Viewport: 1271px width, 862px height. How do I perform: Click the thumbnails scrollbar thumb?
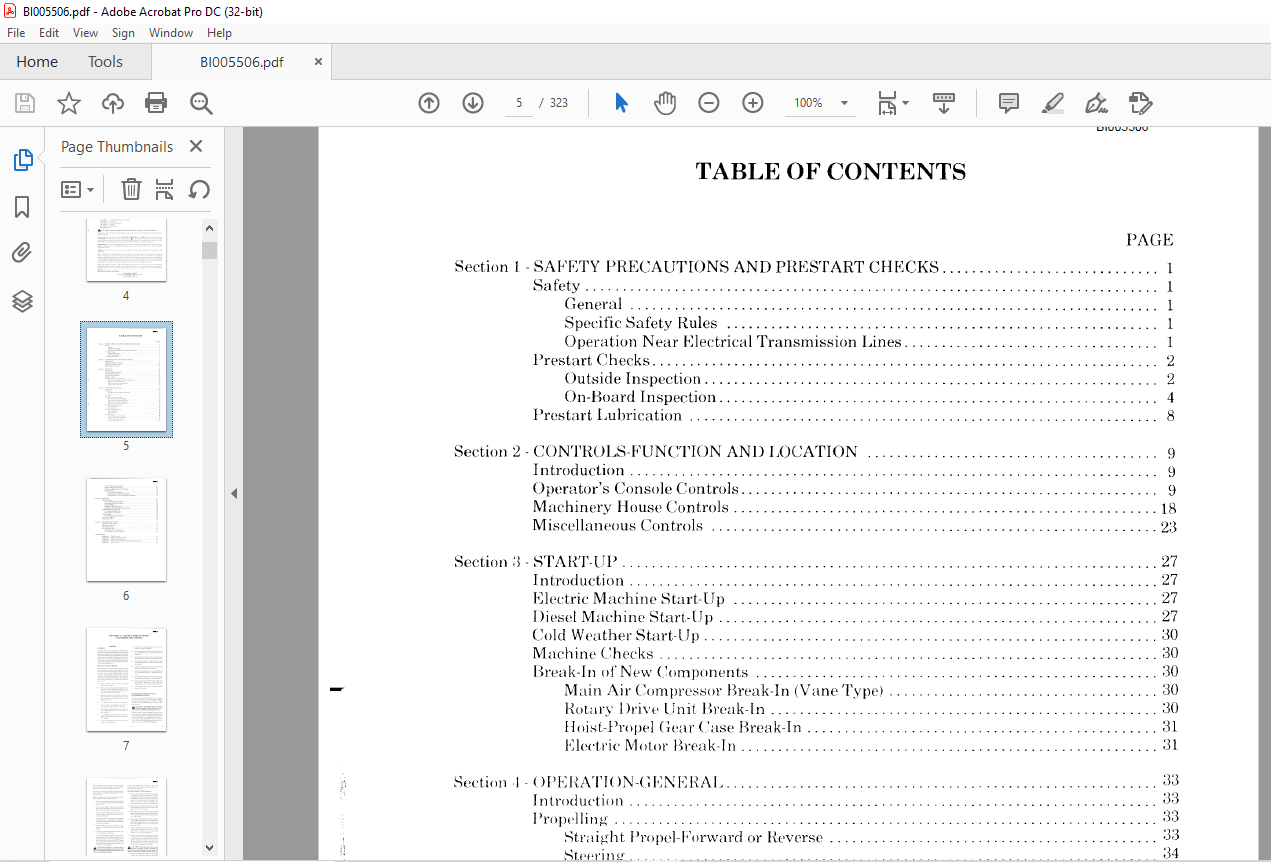pyautogui.click(x=209, y=250)
